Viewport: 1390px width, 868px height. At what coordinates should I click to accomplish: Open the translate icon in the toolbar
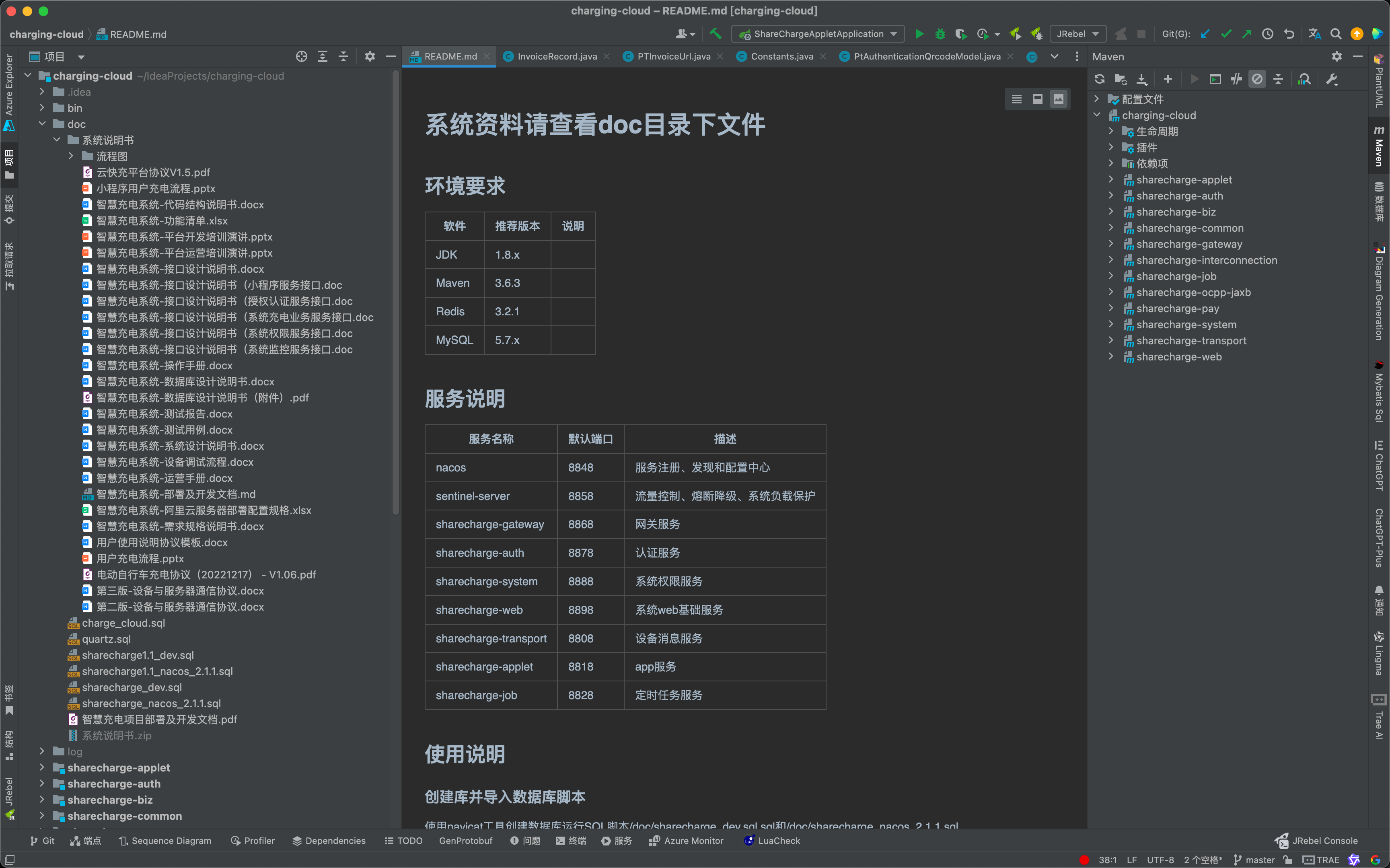[x=1315, y=34]
